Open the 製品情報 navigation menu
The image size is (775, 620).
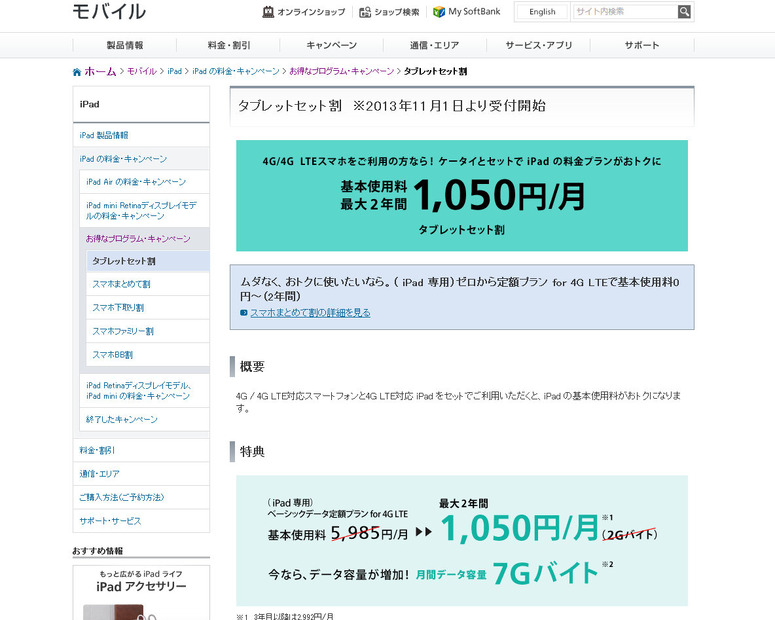pyautogui.click(x=125, y=45)
